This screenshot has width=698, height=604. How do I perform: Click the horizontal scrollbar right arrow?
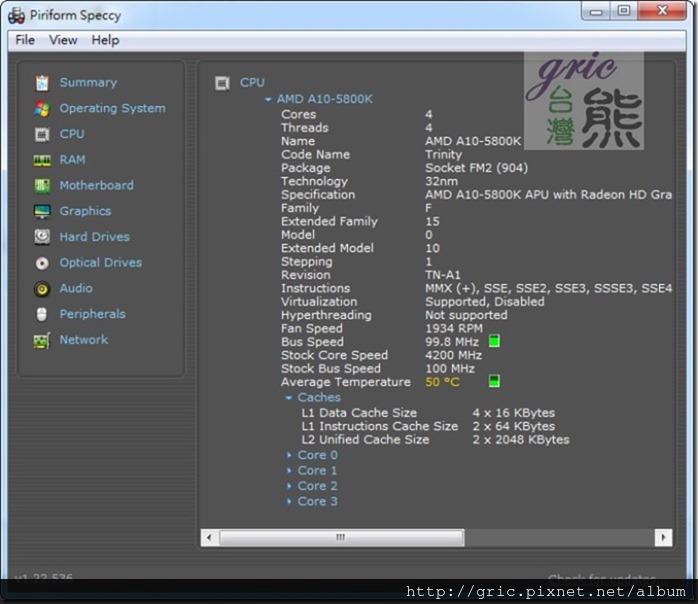click(663, 538)
